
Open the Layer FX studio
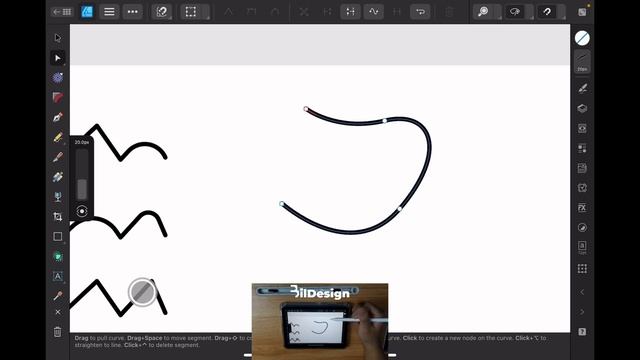(x=582, y=208)
